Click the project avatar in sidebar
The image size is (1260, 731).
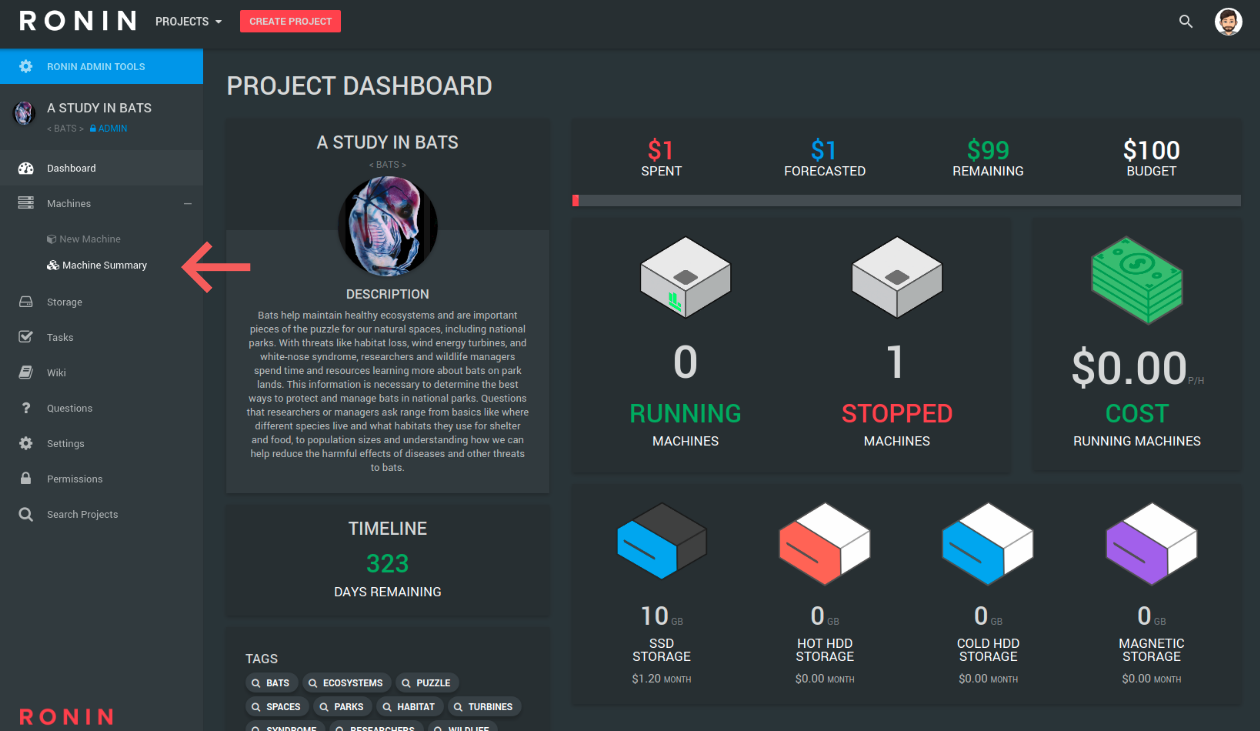(24, 113)
